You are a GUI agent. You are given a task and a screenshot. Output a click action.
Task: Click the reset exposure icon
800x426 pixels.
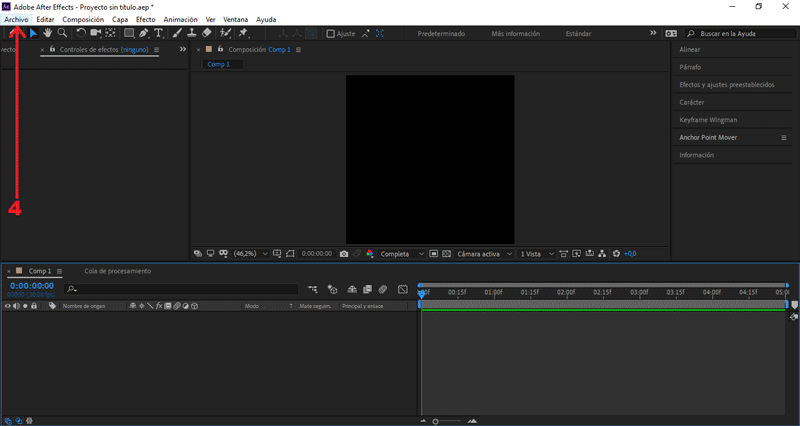click(616, 254)
